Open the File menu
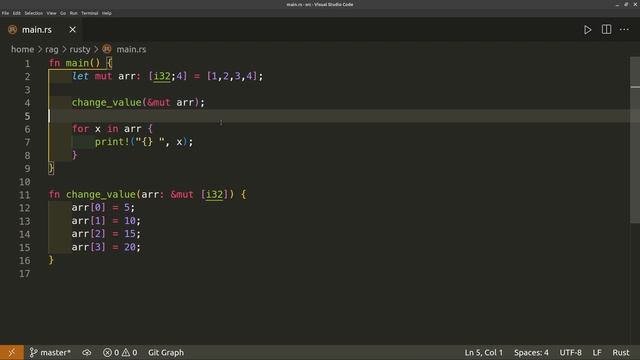Image resolution: width=640 pixels, height=360 pixels. (x=5, y=13)
